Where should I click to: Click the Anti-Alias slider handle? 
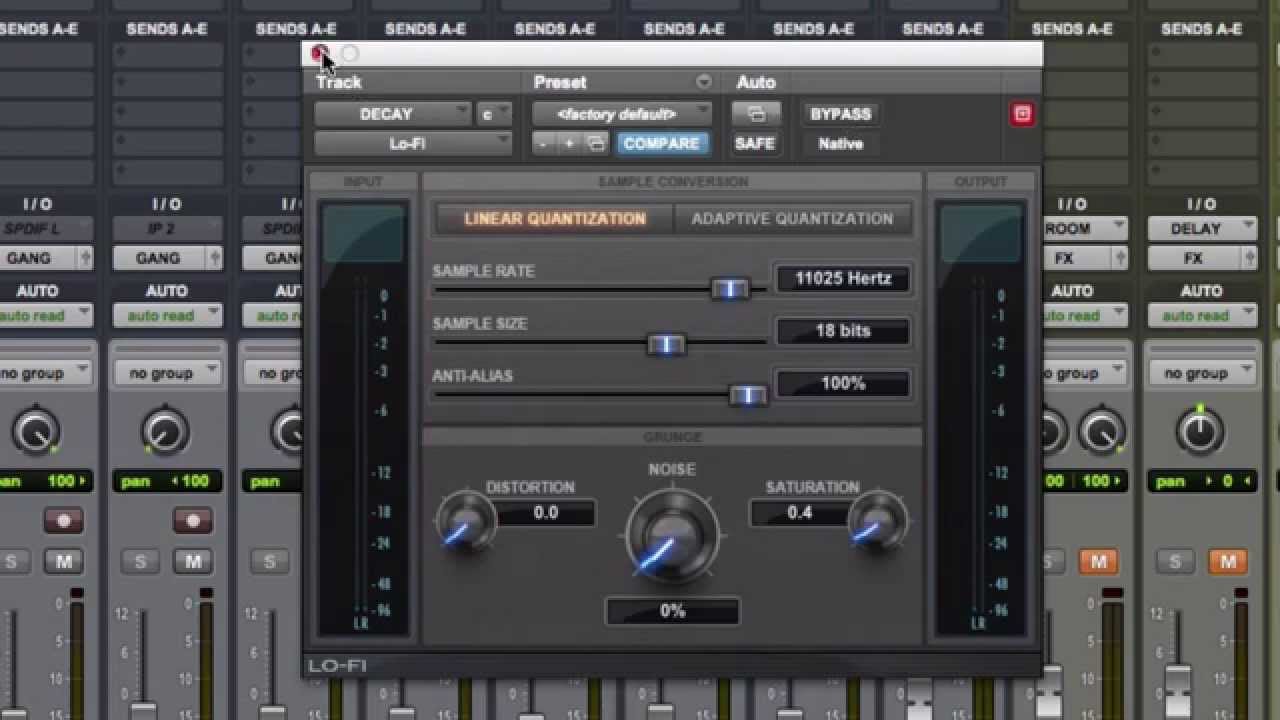pos(747,396)
